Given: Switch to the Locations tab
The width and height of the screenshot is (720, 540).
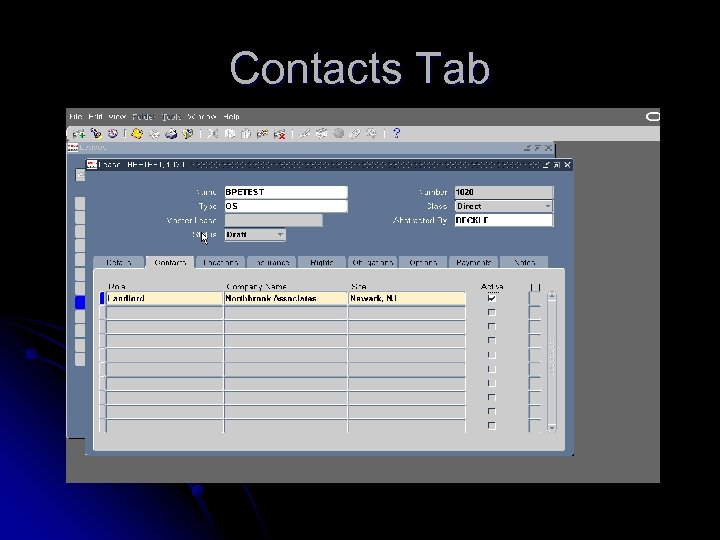Looking at the screenshot, I should point(220,262).
